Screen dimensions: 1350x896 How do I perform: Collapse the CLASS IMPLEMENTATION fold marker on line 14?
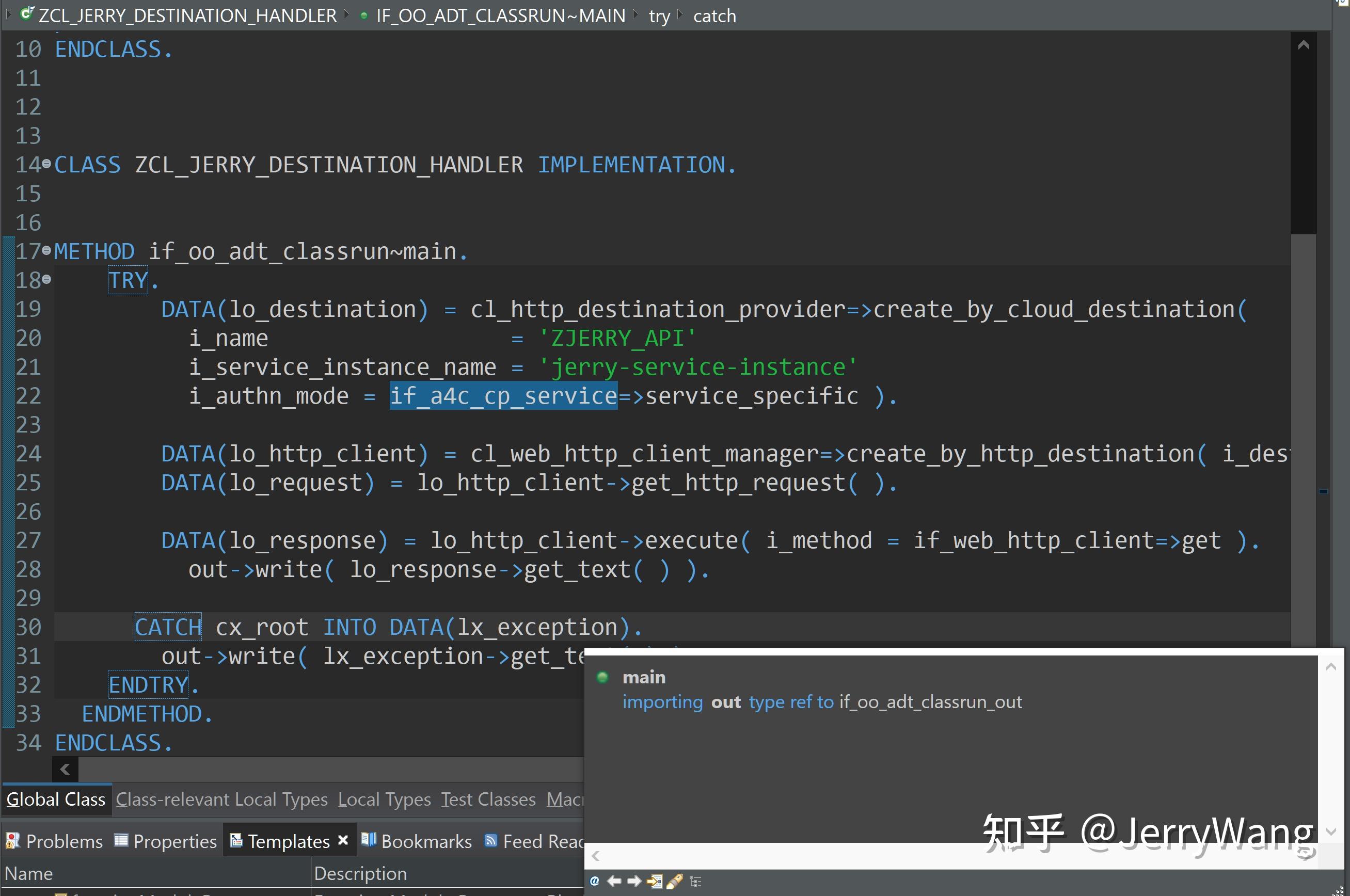[46, 164]
